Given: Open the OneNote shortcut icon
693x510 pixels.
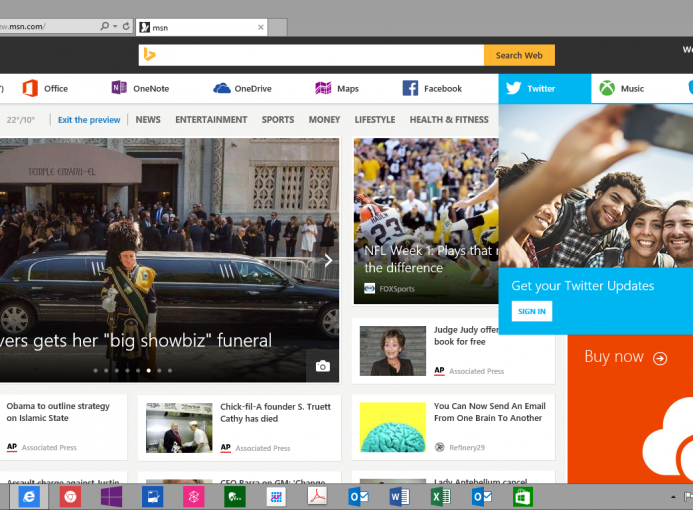Looking at the screenshot, I should 119,88.
